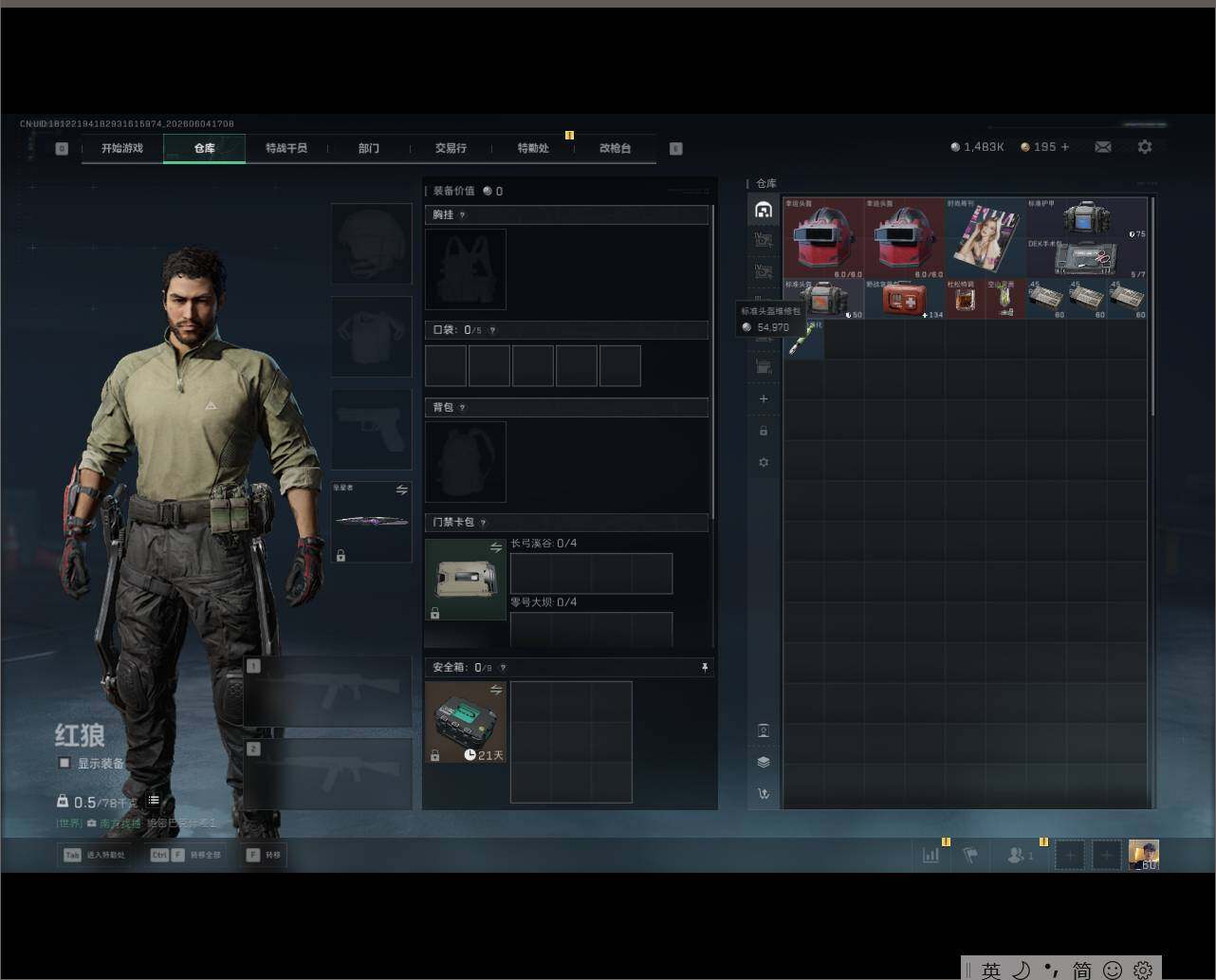This screenshot has width=1216, height=980.
Task: Select the secure container item
Action: (x=466, y=722)
